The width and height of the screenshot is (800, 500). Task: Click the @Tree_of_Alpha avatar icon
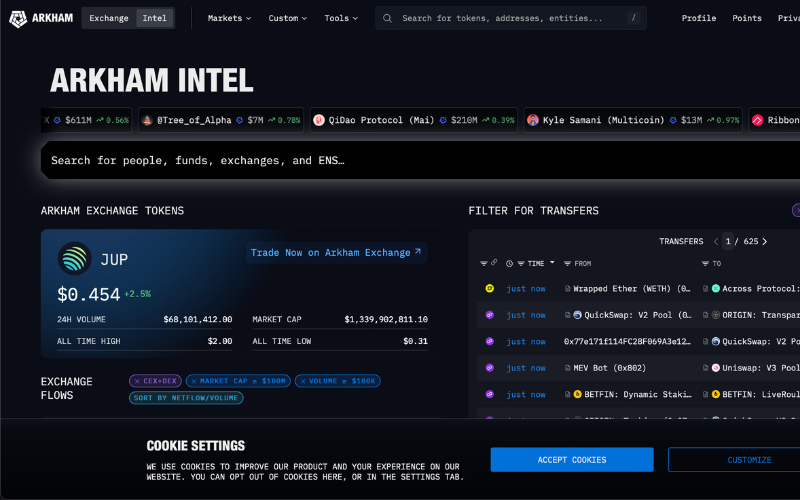click(147, 120)
